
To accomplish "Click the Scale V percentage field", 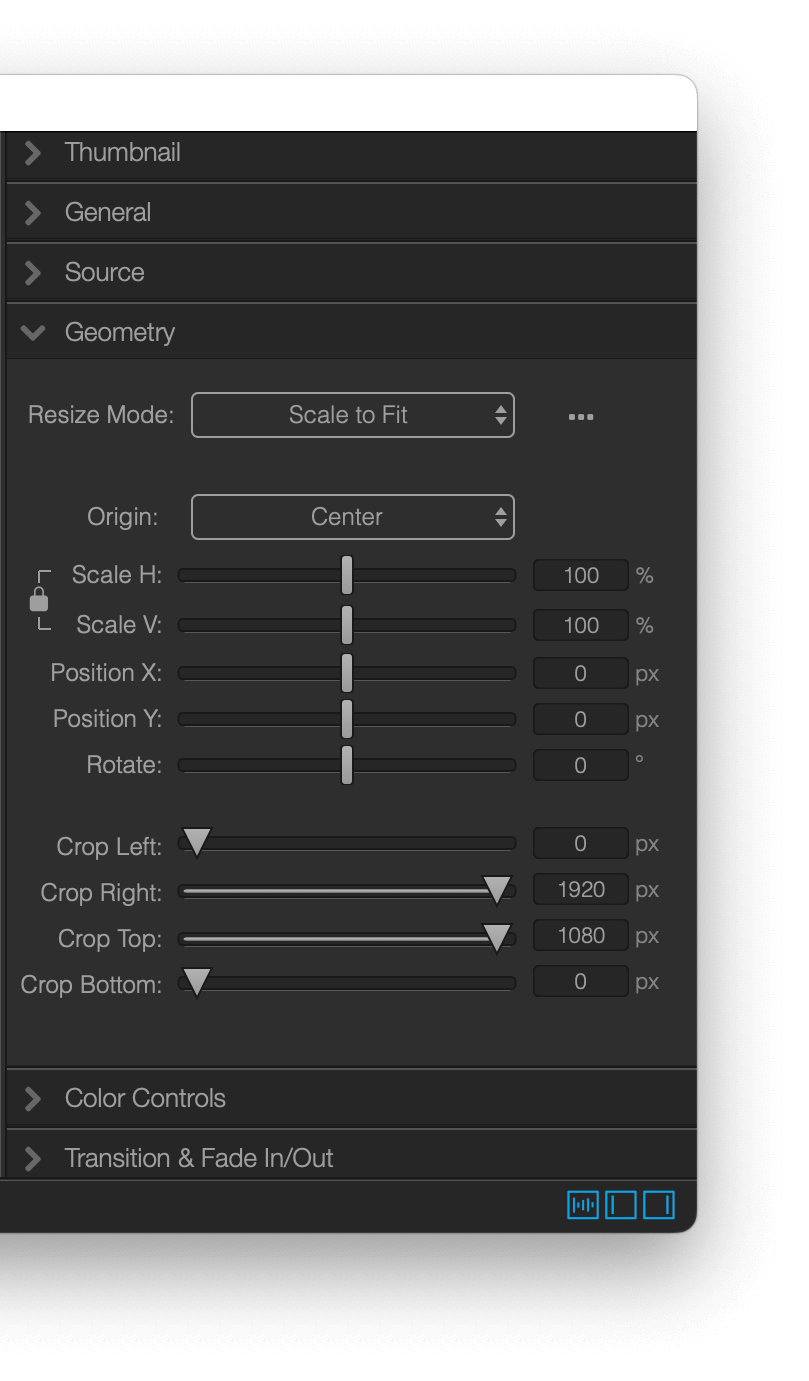I will tap(581, 626).
